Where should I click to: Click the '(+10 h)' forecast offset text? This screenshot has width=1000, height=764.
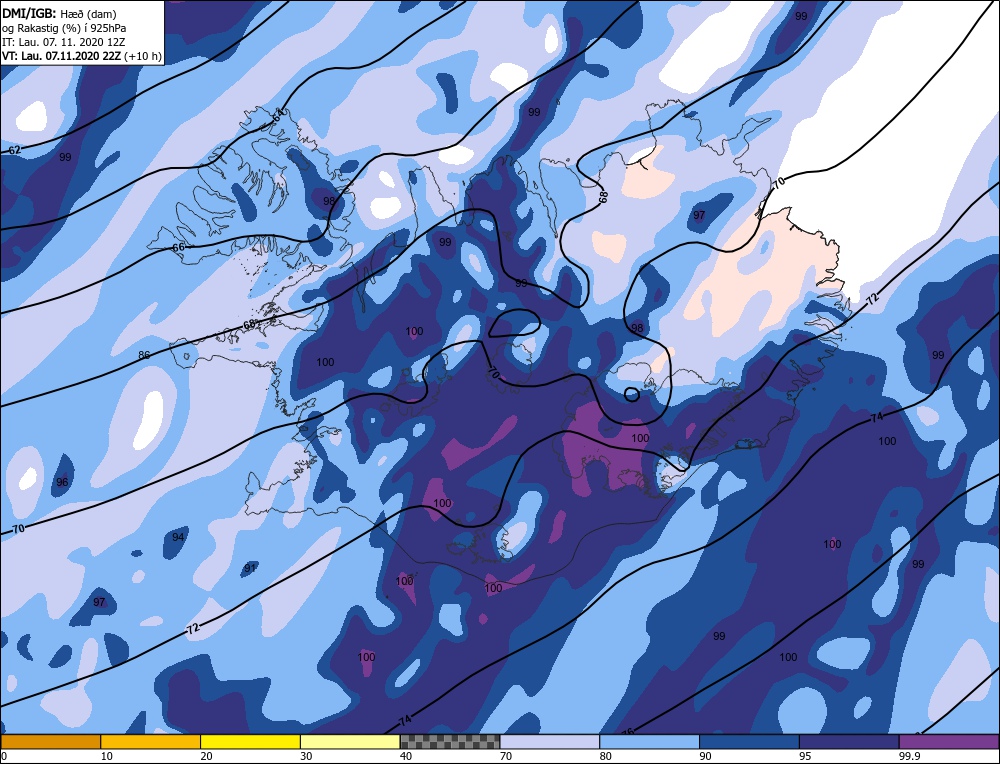[x=143, y=55]
